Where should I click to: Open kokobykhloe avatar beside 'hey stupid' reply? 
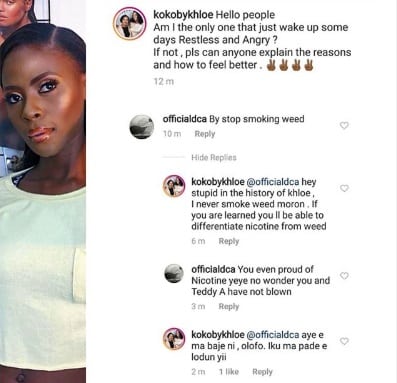(174, 186)
